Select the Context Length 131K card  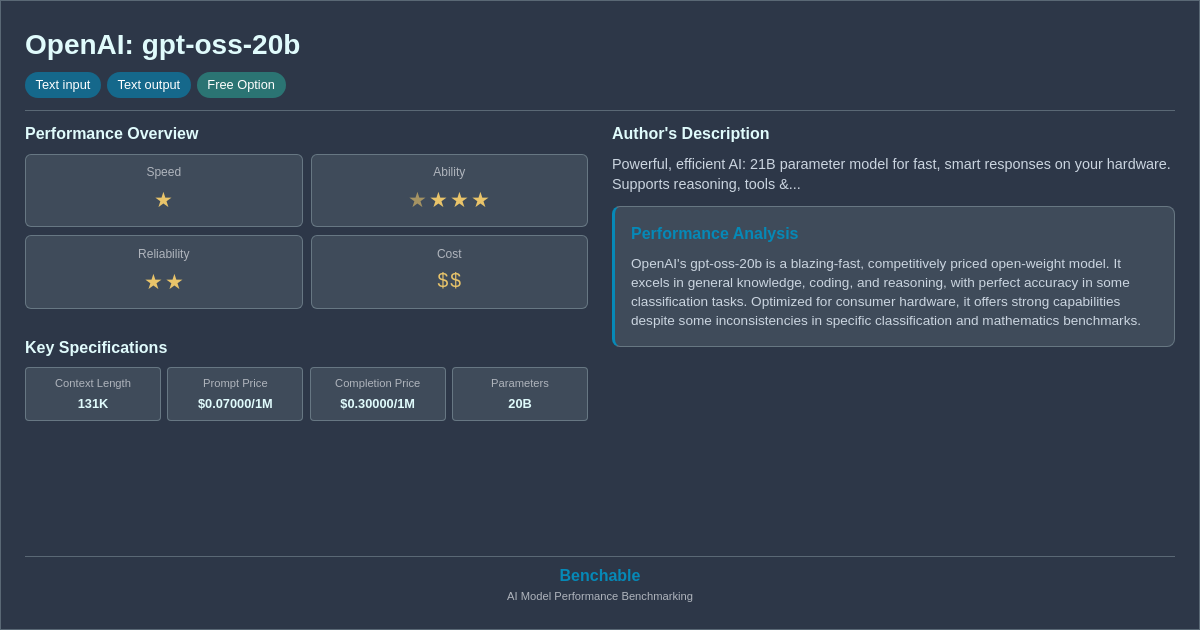coord(92,394)
